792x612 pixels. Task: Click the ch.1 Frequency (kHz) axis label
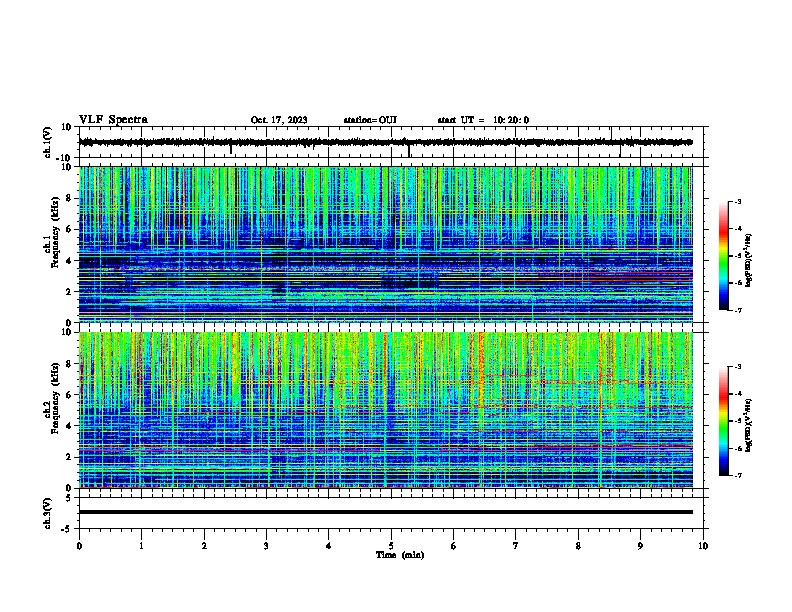[52, 232]
